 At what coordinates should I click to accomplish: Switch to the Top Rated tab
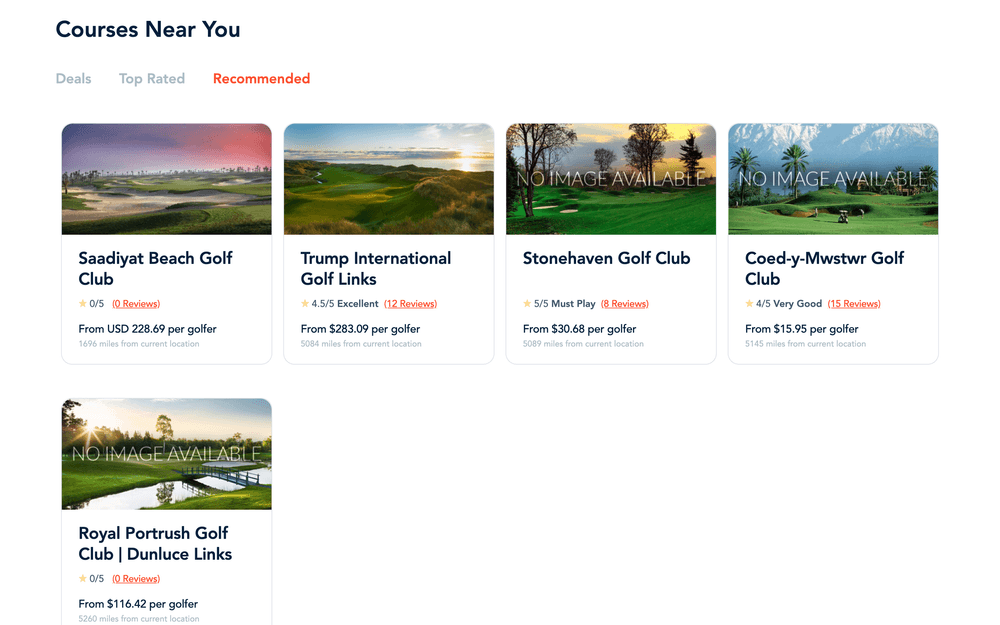tap(152, 78)
